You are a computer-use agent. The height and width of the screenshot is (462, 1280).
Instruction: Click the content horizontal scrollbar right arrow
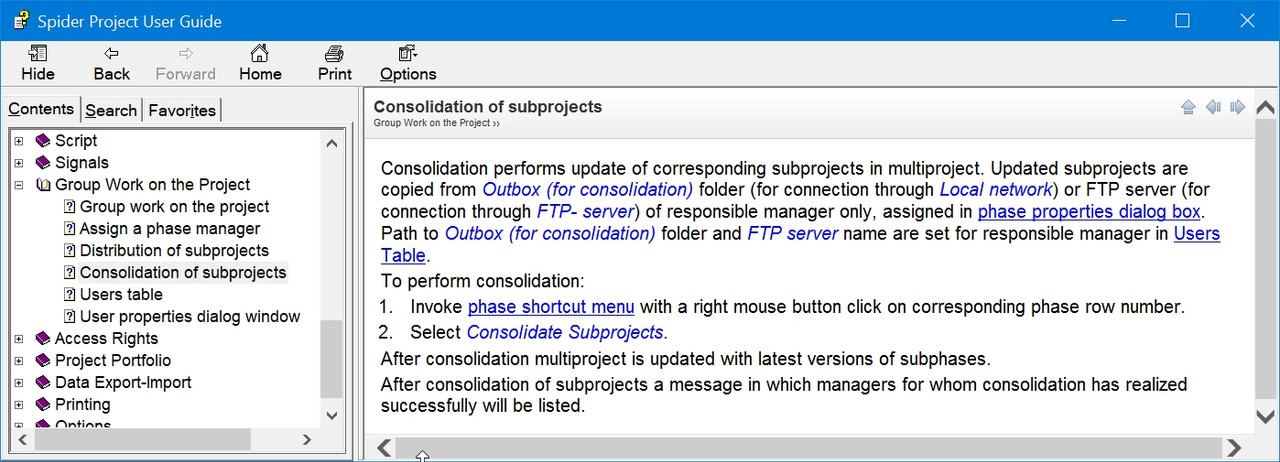tap(1234, 448)
